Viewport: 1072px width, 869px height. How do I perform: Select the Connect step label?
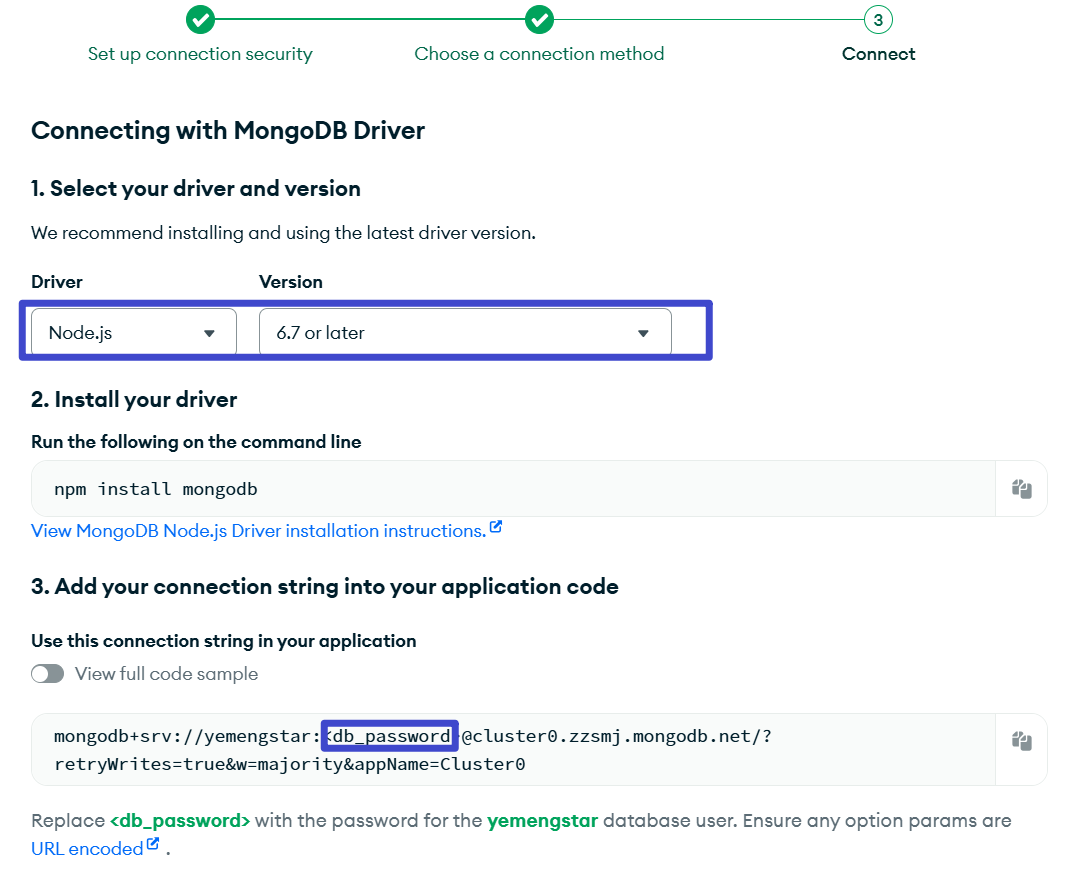pyautogui.click(x=878, y=54)
